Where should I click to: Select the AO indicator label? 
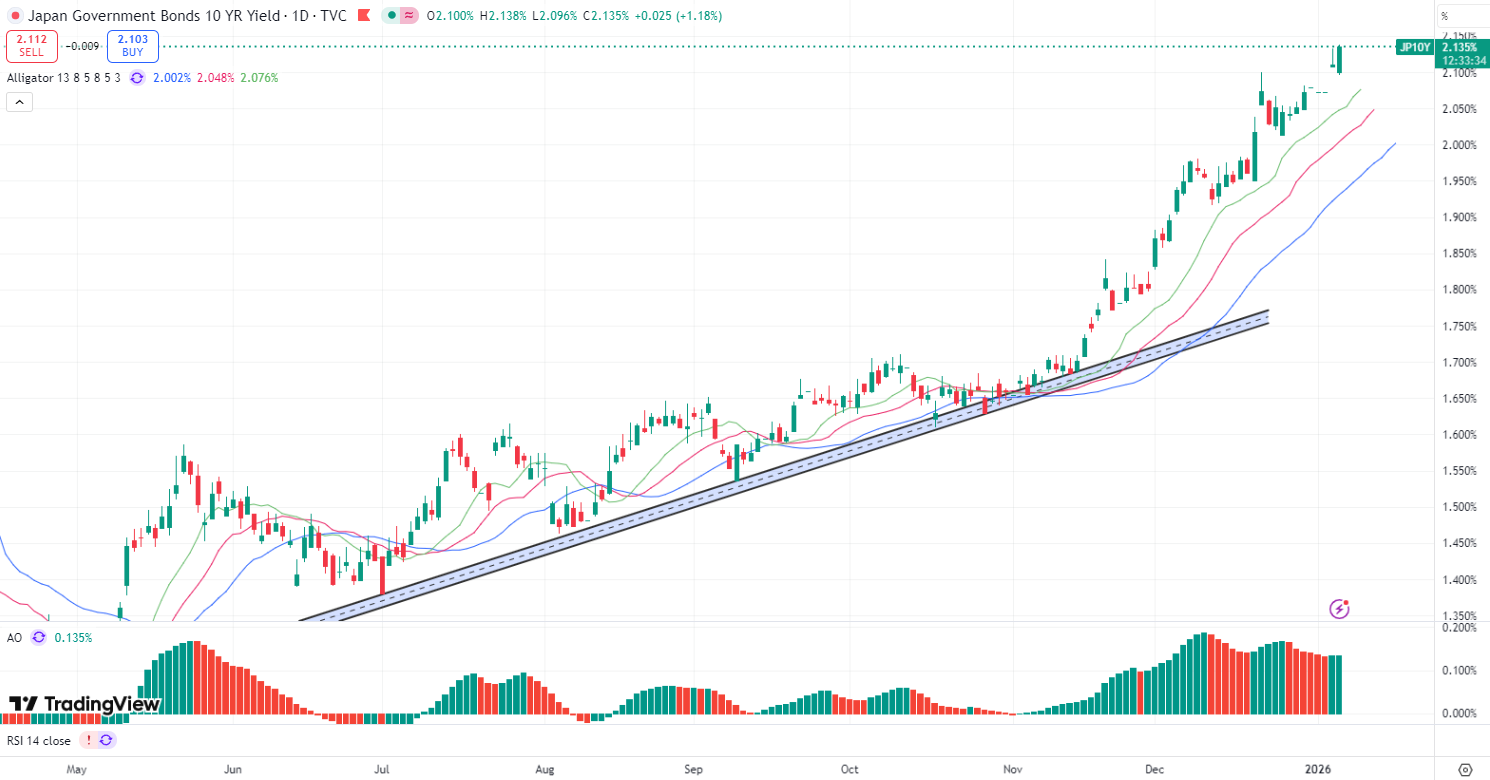[x=15, y=637]
